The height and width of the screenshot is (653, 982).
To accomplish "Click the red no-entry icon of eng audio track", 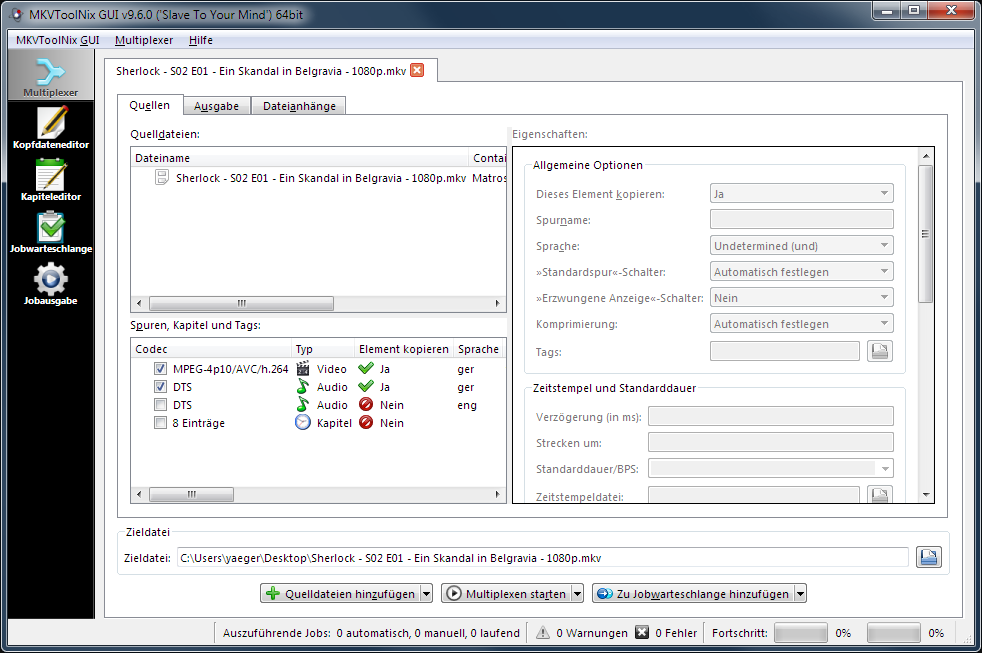I will [x=366, y=404].
